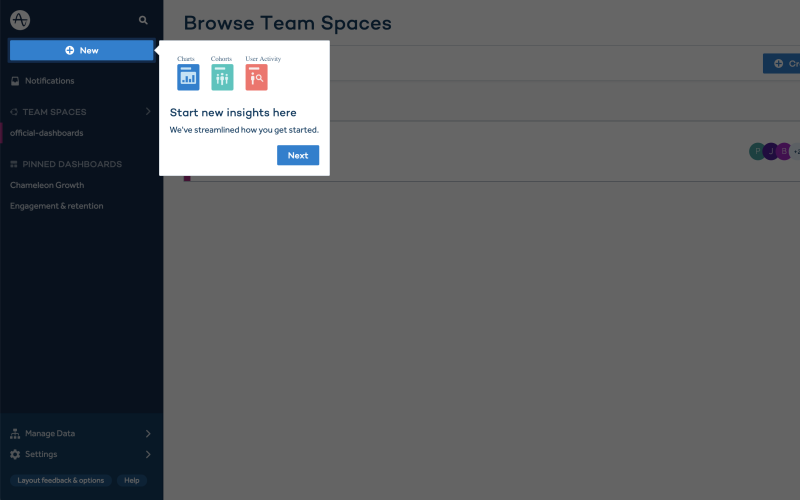This screenshot has width=800, height=500.
Task: Open Engagement & retention dashboard
Action: point(57,206)
